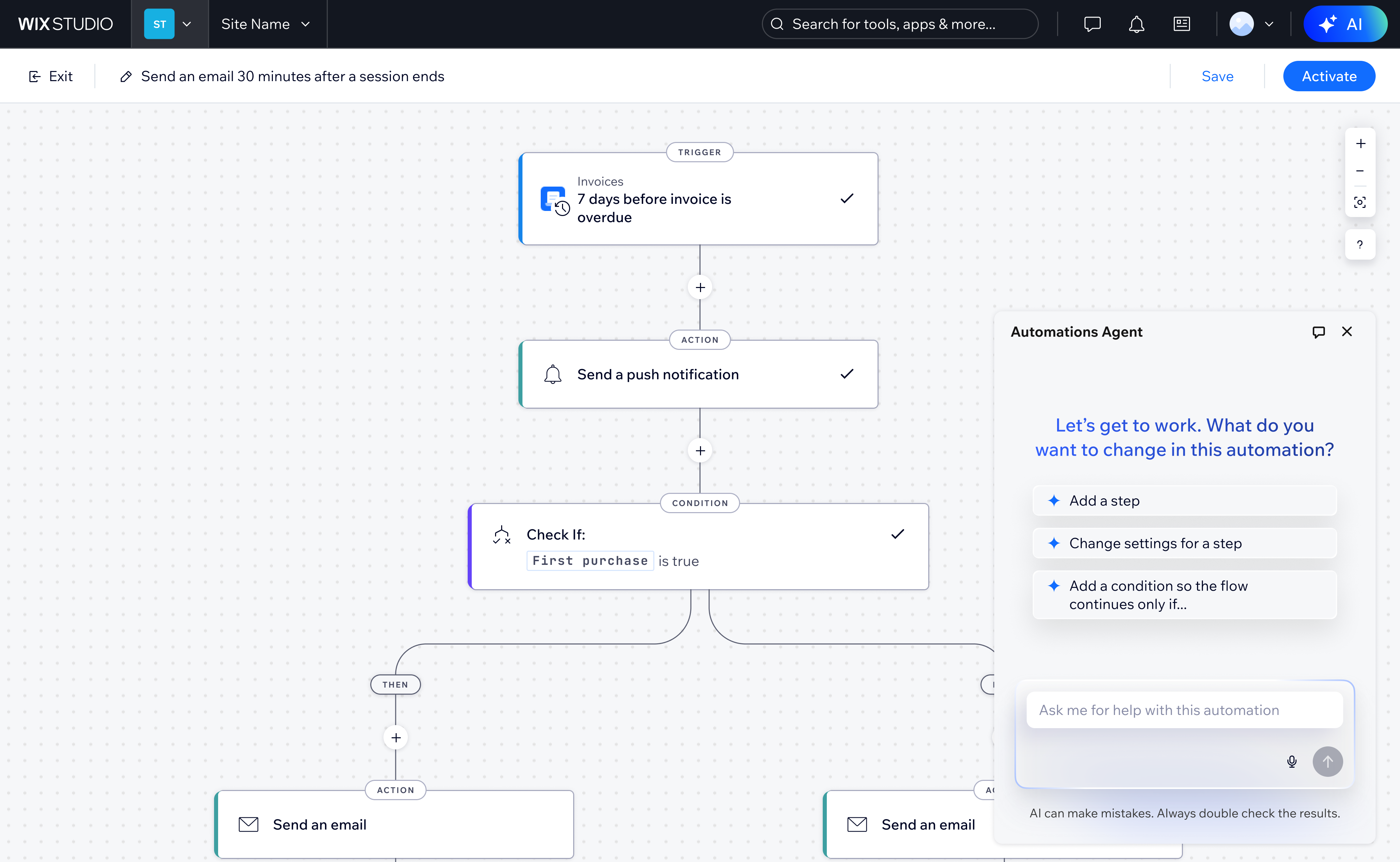Viewport: 1400px width, 862px height.
Task: Click the user profile avatar
Action: (1241, 24)
